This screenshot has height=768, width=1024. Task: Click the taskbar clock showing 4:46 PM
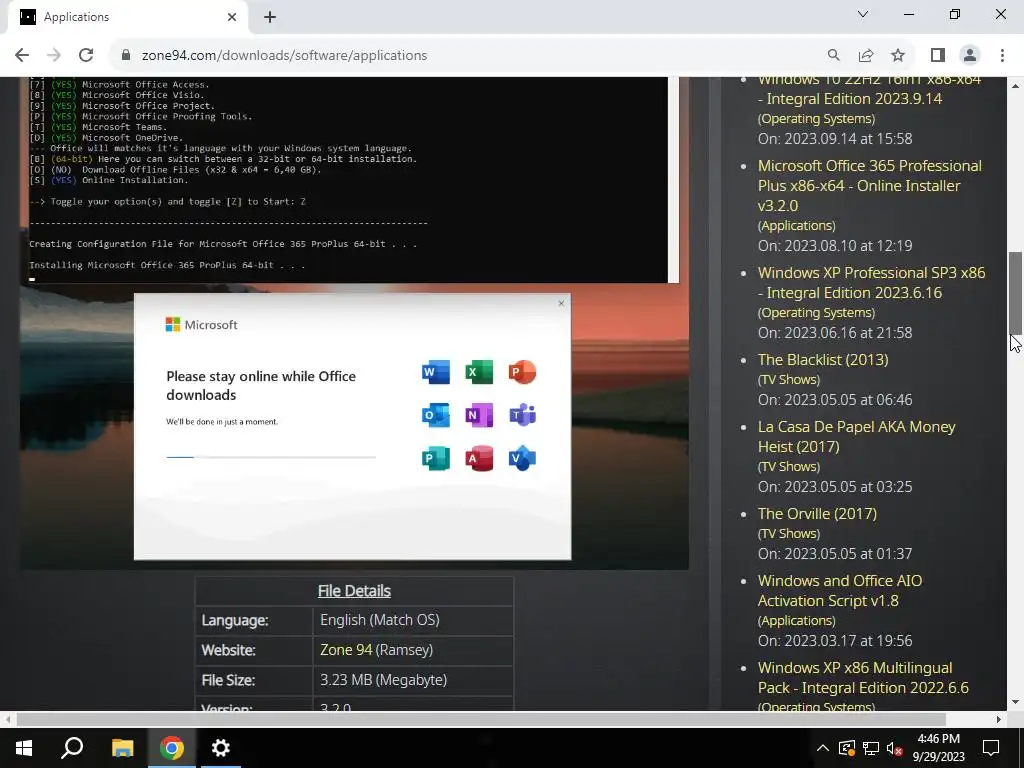click(x=938, y=748)
